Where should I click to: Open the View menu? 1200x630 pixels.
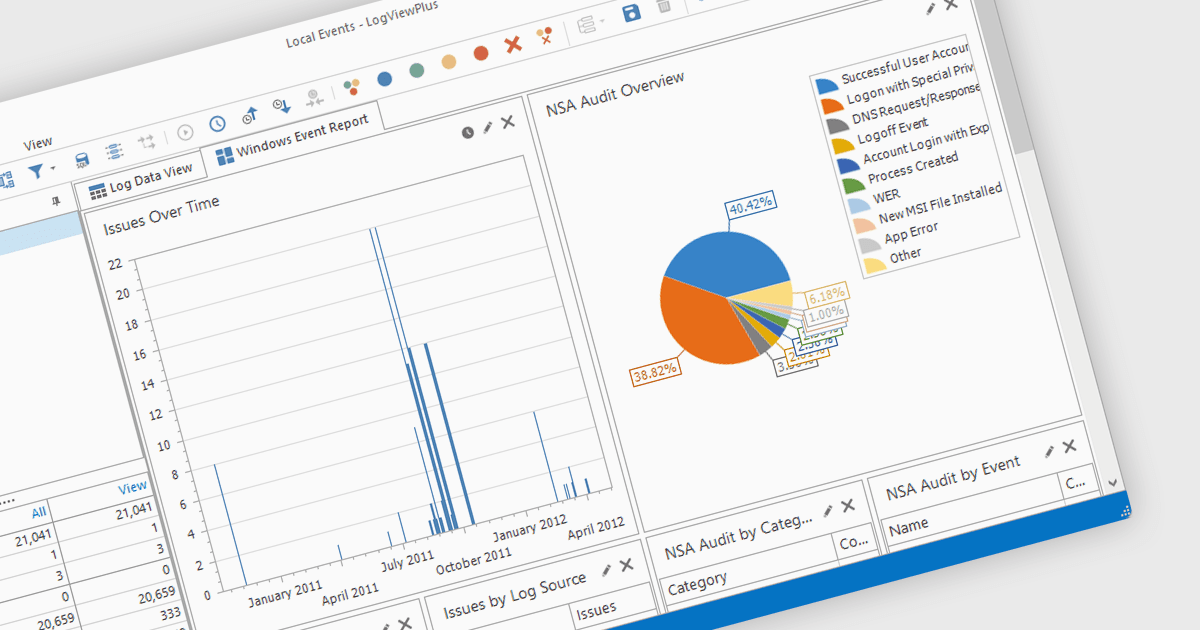coord(38,143)
